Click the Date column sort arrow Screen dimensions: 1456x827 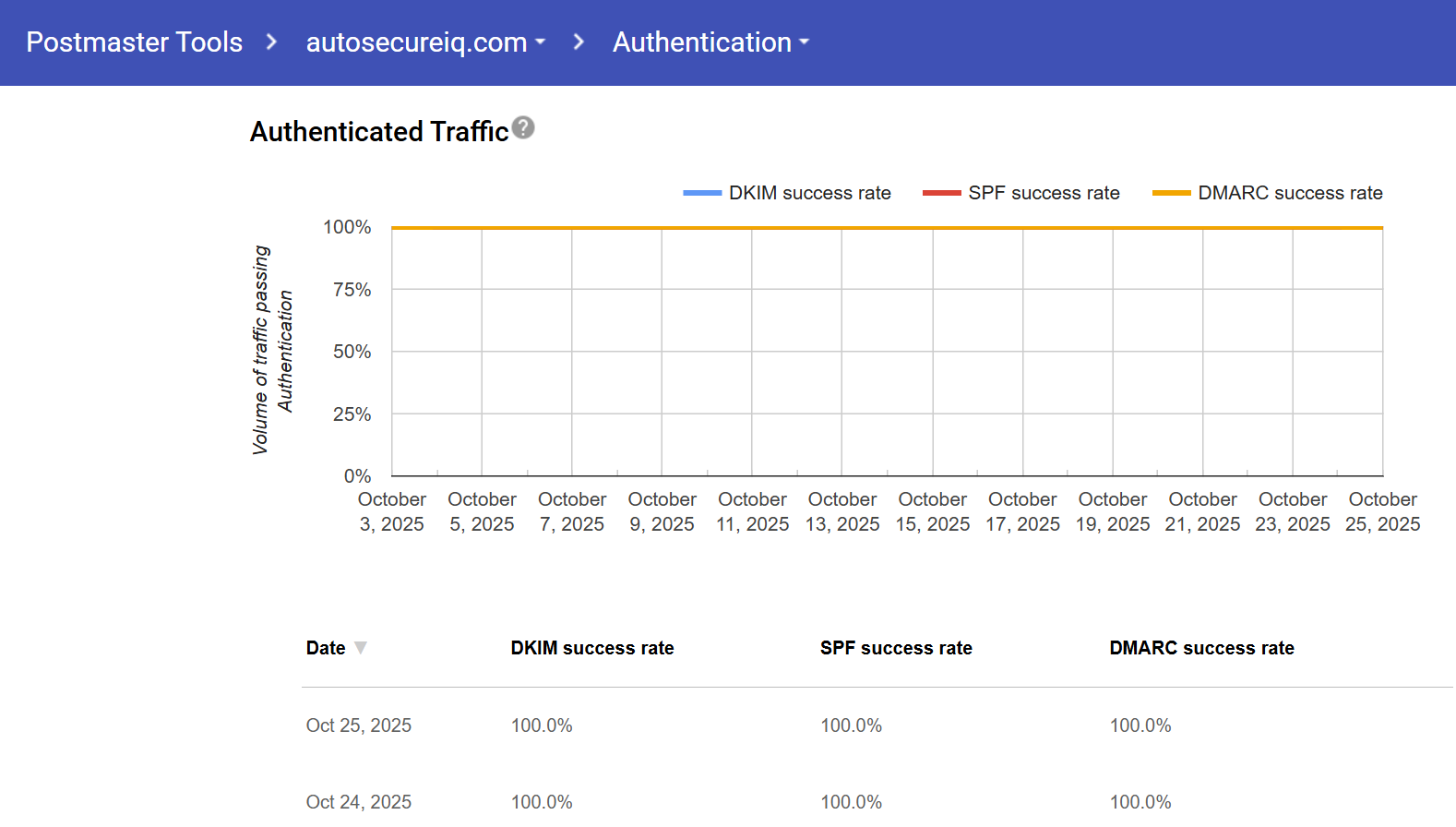coord(361,648)
